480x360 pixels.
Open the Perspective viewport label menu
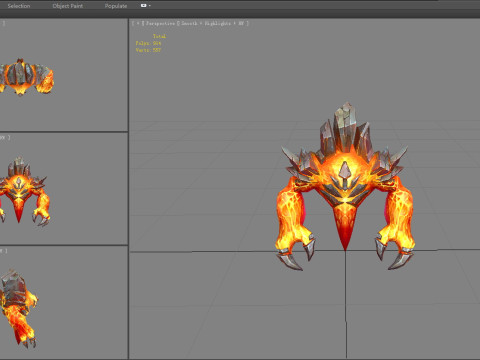(x=160, y=23)
